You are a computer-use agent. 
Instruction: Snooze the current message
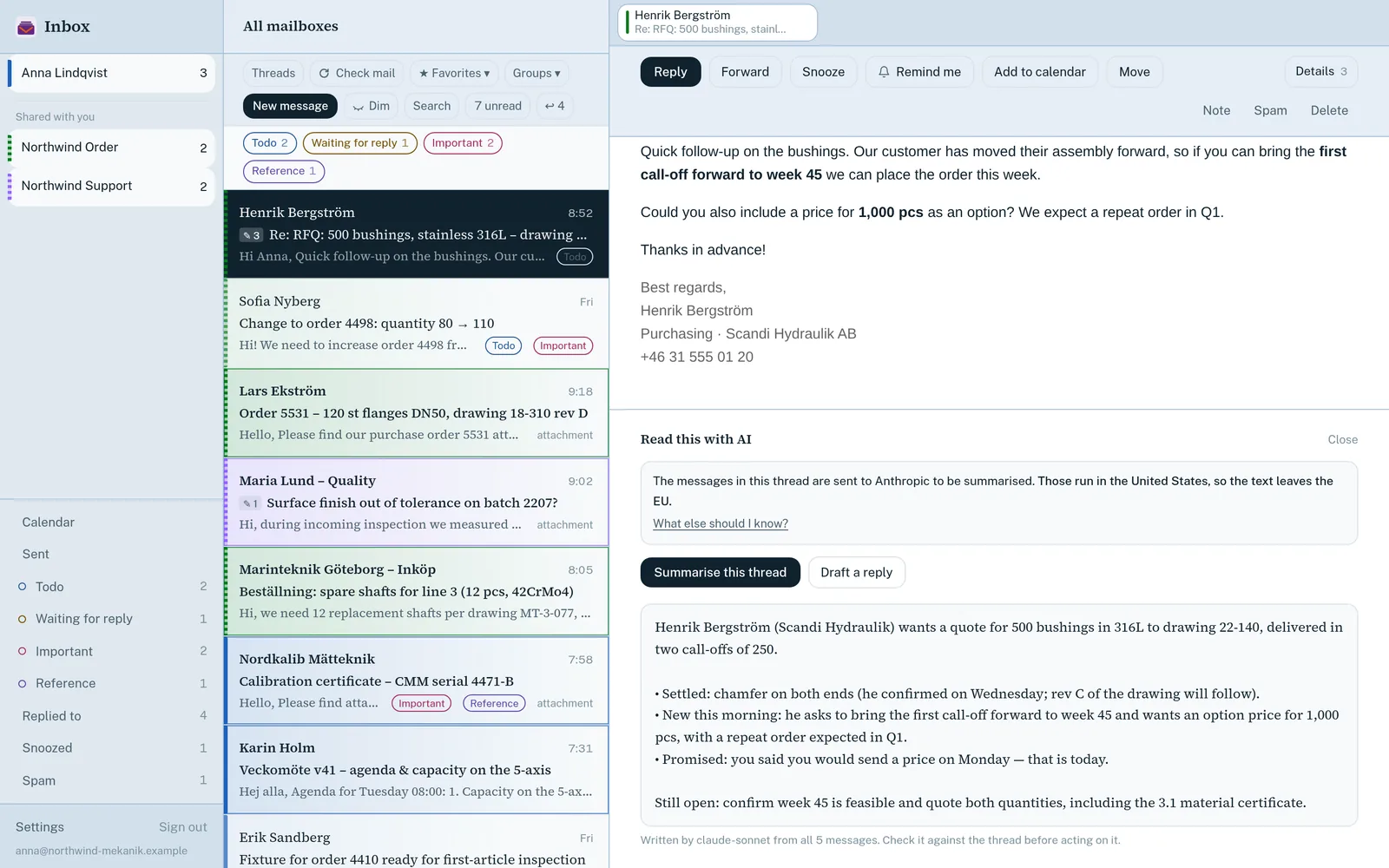823,72
